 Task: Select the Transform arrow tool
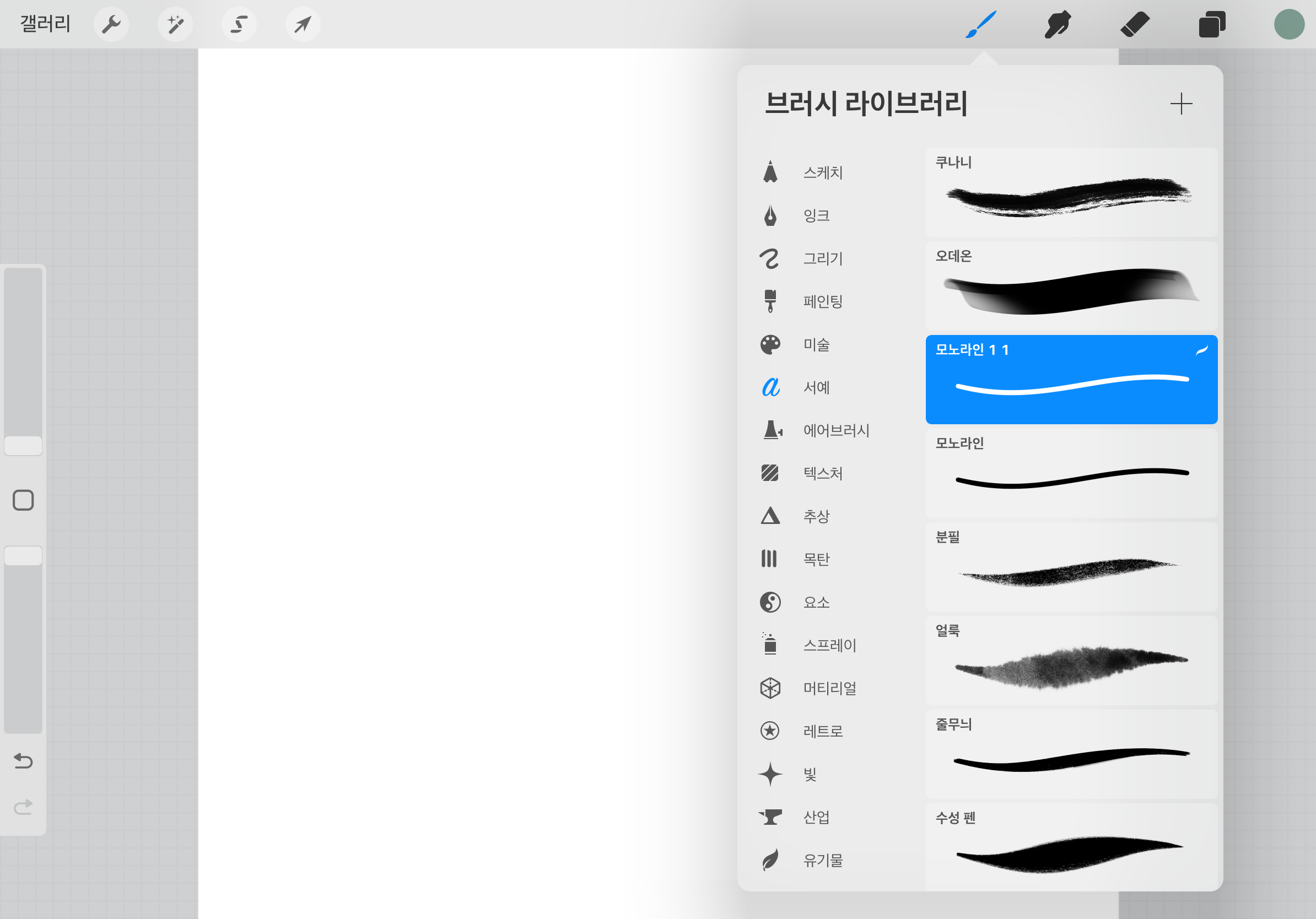point(303,25)
